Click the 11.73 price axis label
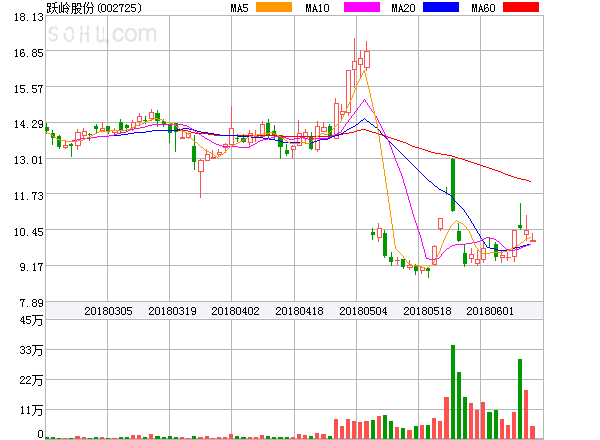 (x=29, y=196)
